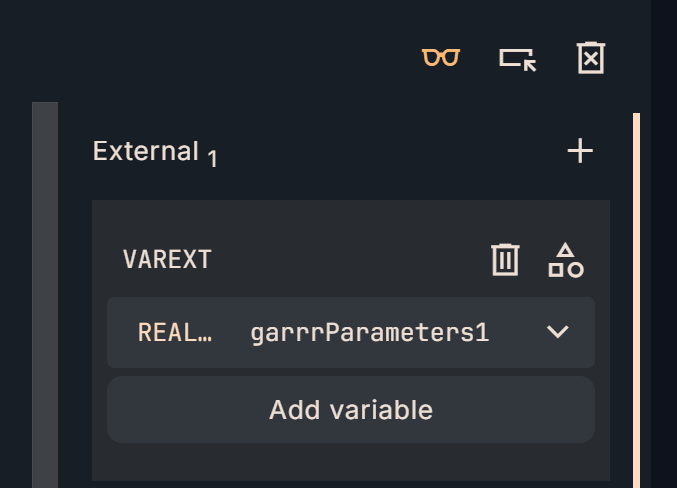Screen dimensions: 677x488
Task: Delete the VAREXT block via its trash icon
Action: (x=505, y=260)
